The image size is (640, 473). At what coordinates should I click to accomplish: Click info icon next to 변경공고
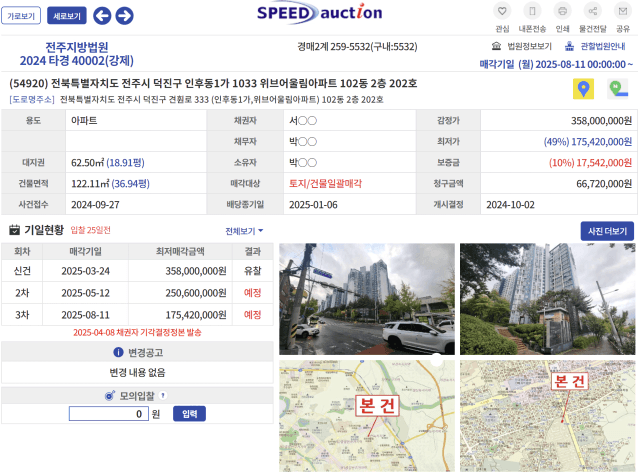click(118, 352)
